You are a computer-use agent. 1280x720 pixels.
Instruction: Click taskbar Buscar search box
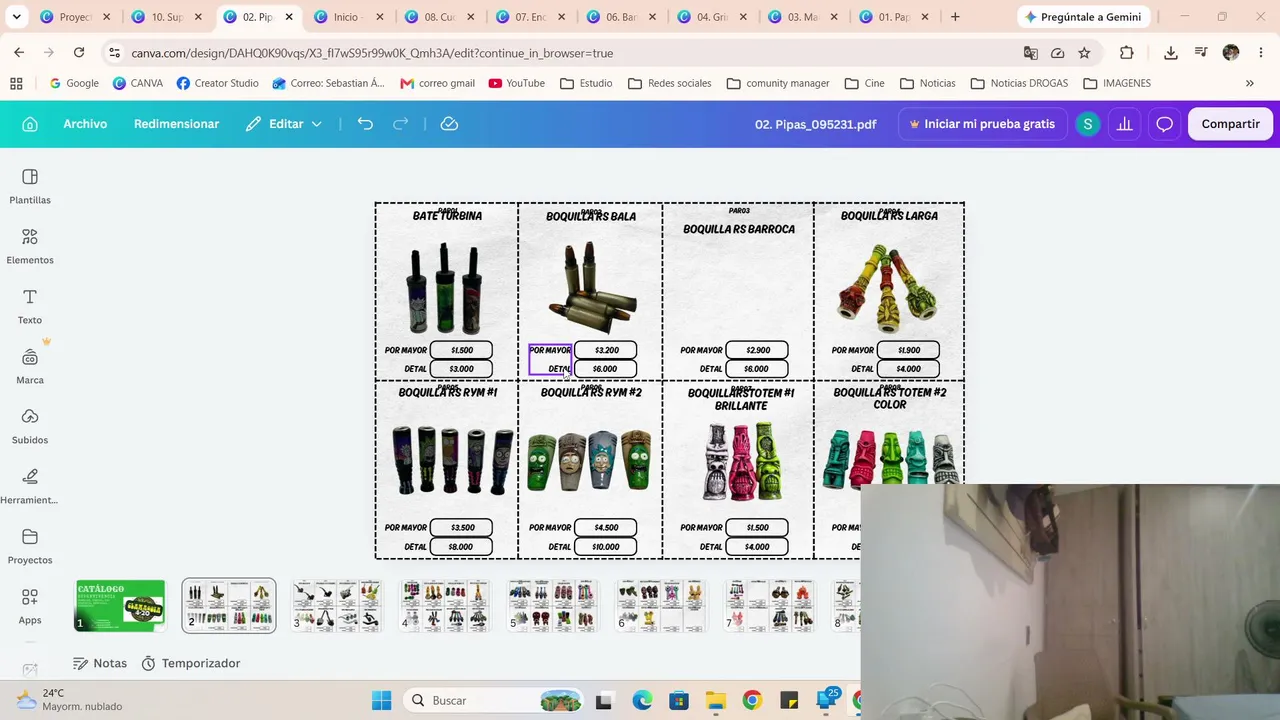point(496,700)
